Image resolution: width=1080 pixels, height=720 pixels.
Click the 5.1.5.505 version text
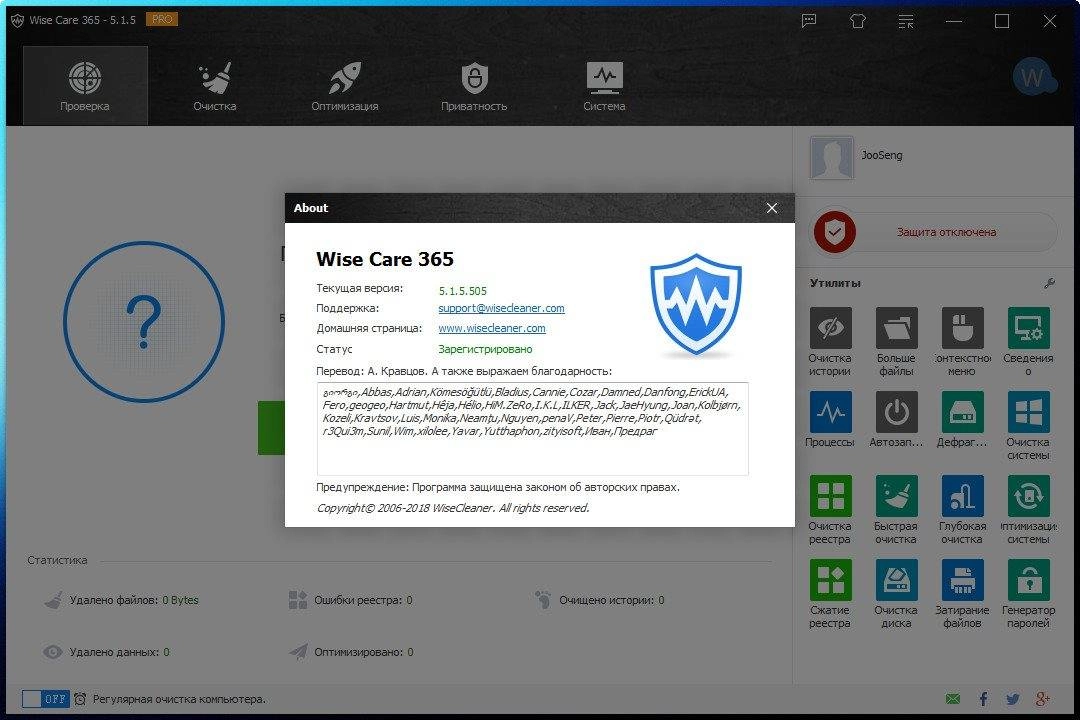pos(463,291)
